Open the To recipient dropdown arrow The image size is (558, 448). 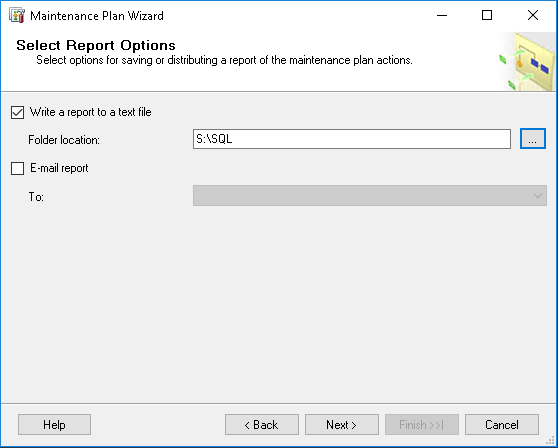point(538,196)
